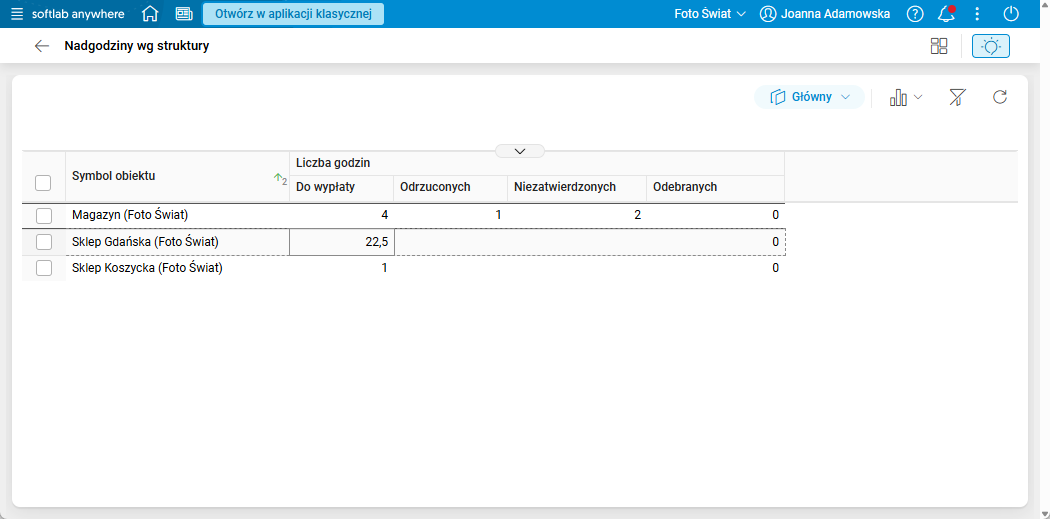
Task: Click Sklep Koszycka's Do wypłaty value 1
Action: [384, 268]
